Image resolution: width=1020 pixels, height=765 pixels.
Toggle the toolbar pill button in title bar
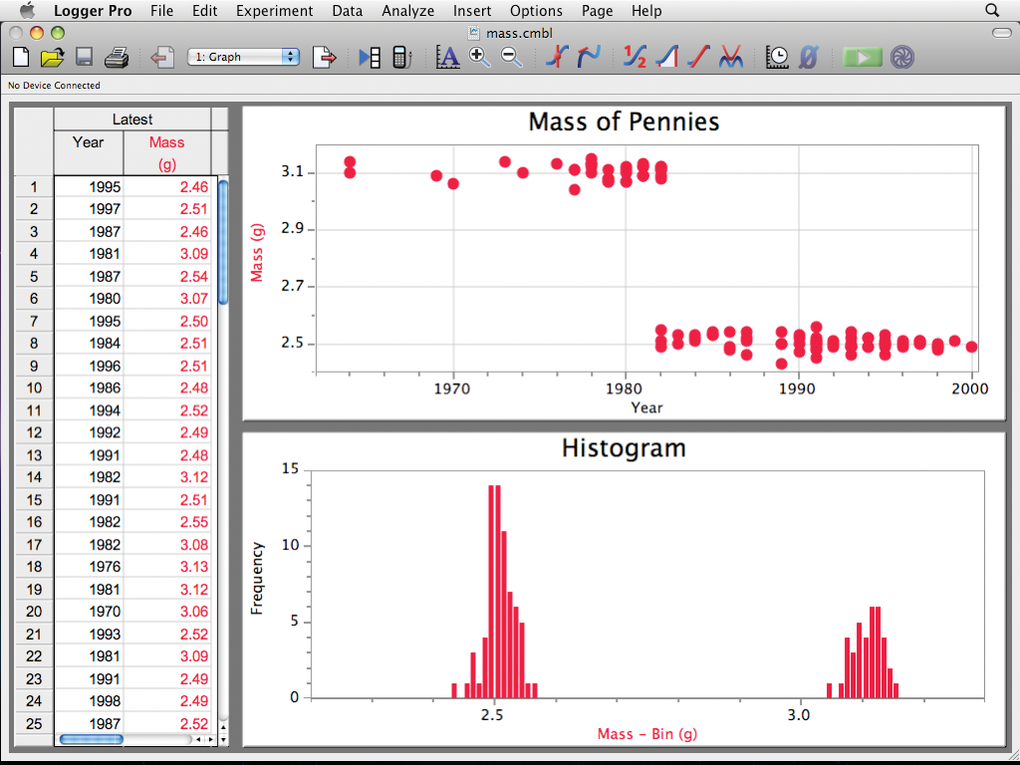point(1000,33)
